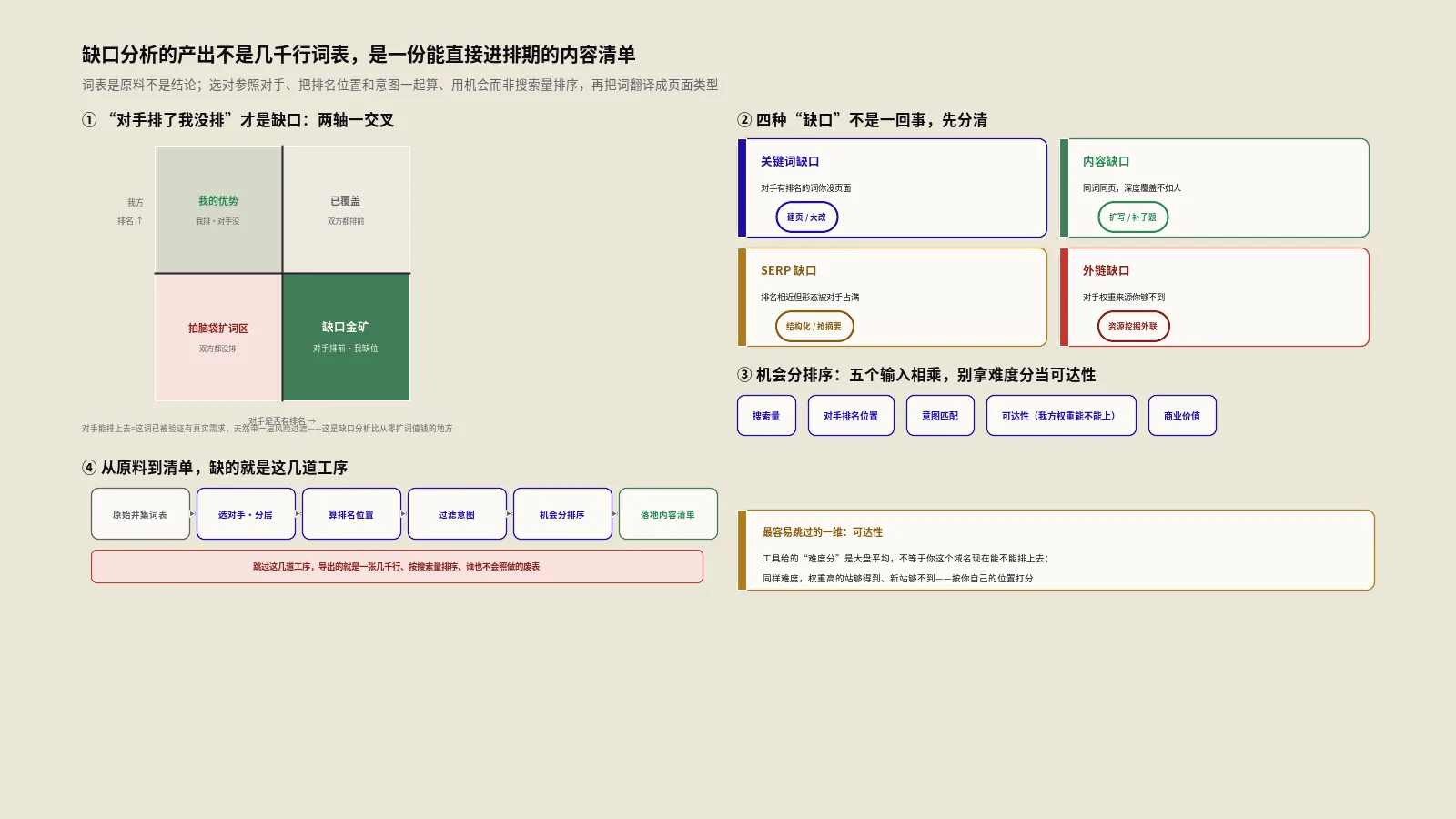Click the text 双方都没排
This screenshot has width=1456, height=819.
pyautogui.click(x=217, y=349)
